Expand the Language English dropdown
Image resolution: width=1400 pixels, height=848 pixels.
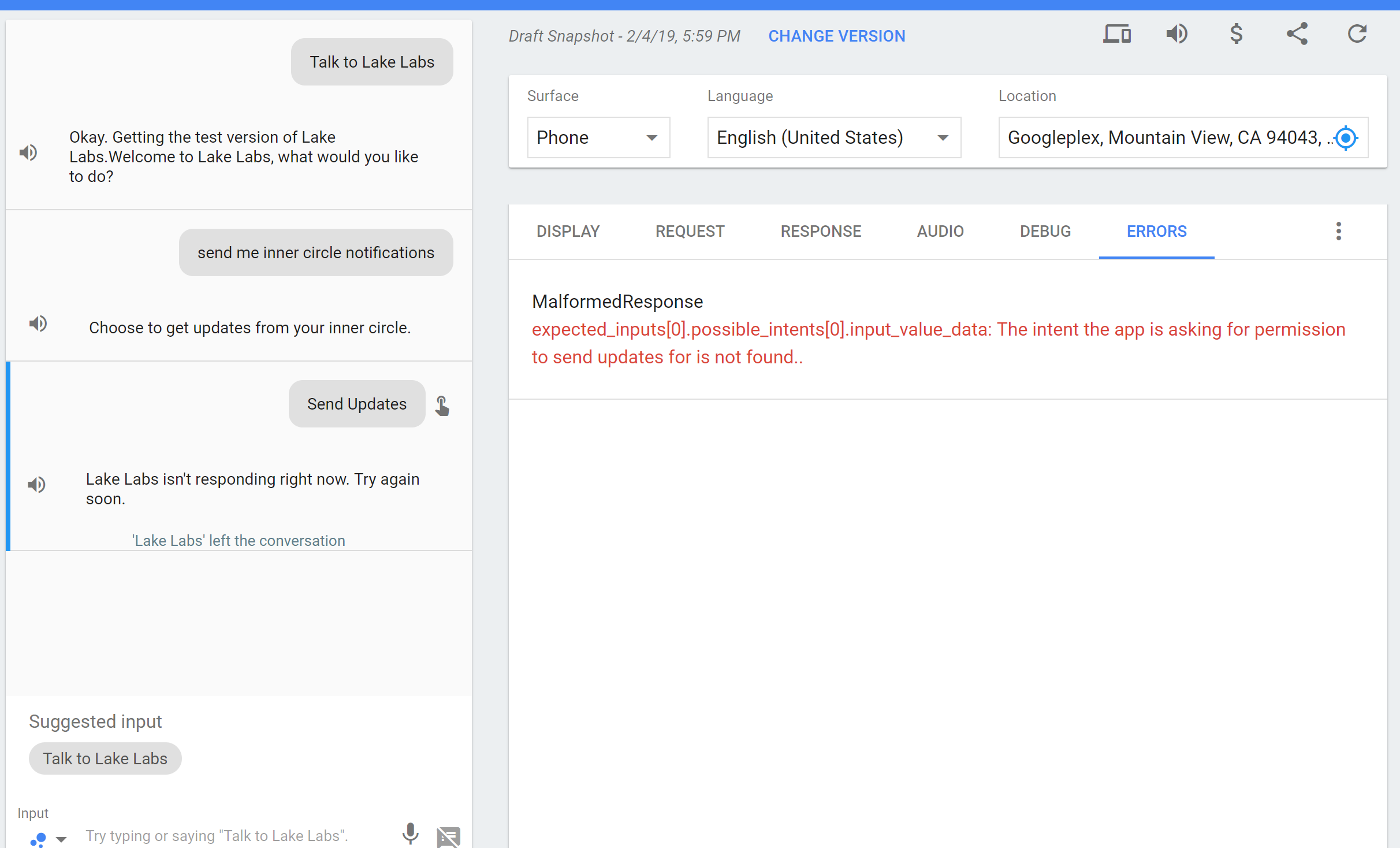[833, 138]
